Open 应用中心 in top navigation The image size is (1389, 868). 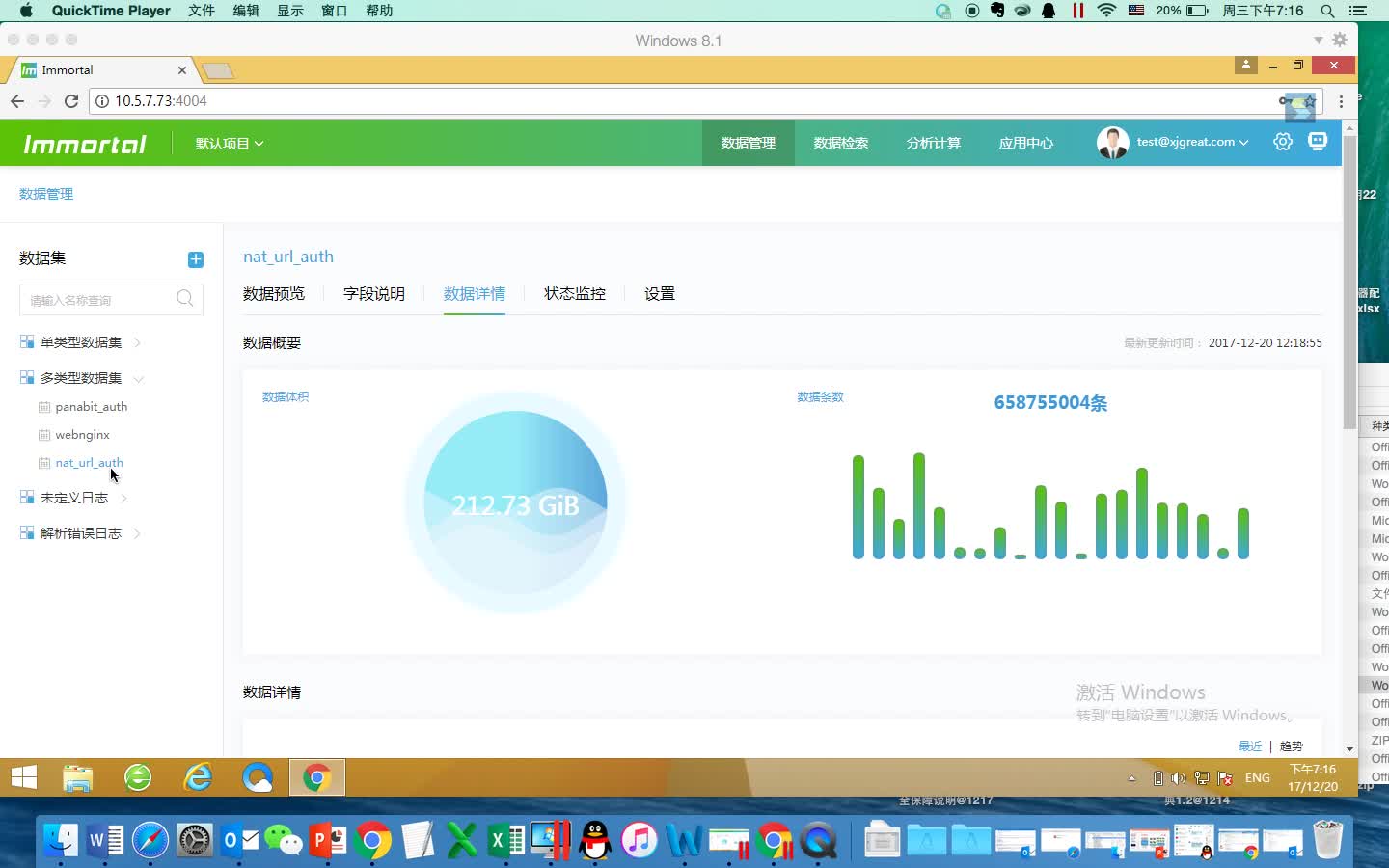pyautogui.click(x=1026, y=143)
